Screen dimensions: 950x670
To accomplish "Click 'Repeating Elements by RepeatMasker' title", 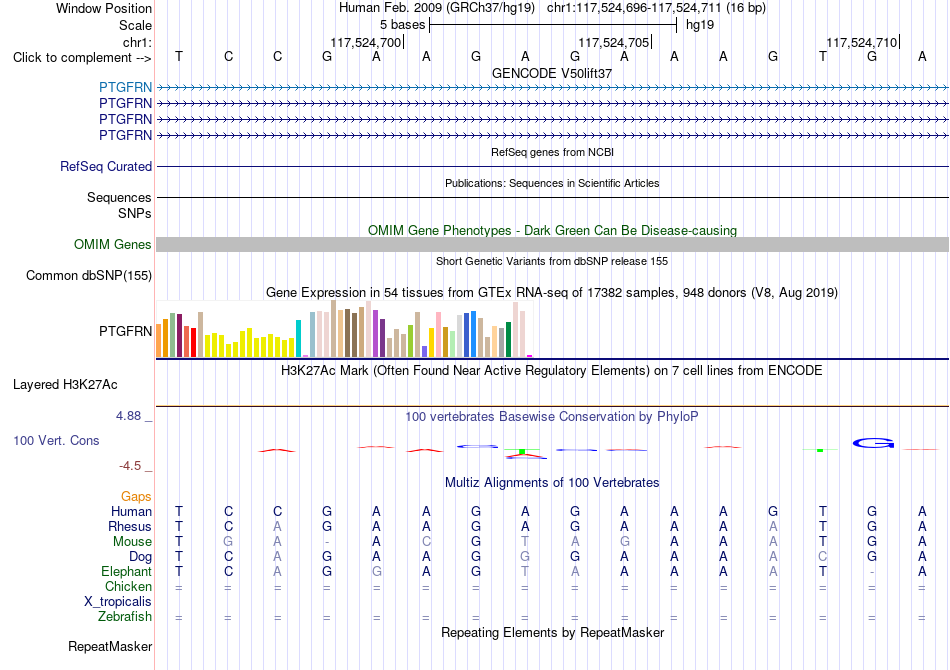I will click(552, 632).
